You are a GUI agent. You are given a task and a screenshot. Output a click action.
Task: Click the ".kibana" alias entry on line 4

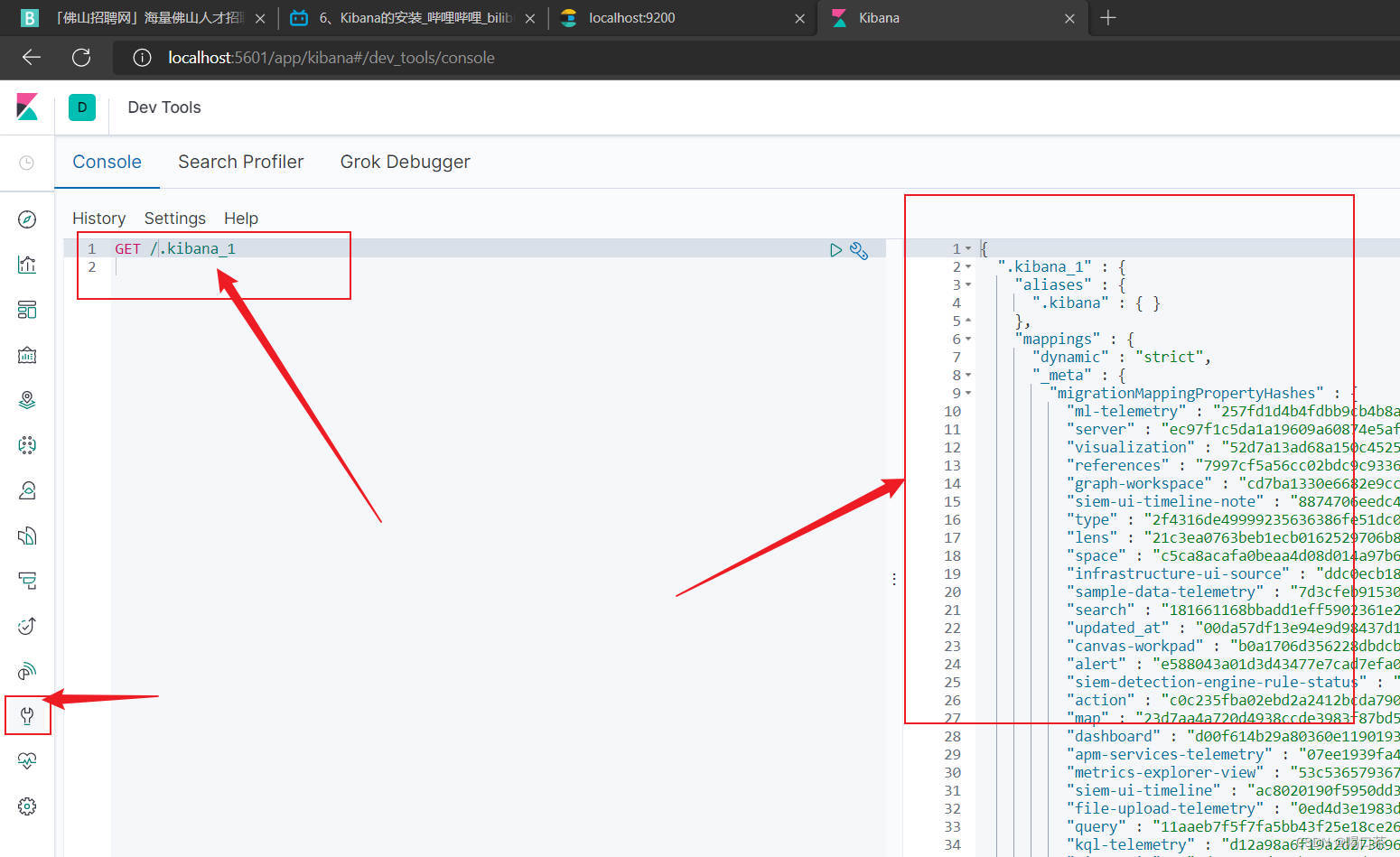coord(1096,303)
